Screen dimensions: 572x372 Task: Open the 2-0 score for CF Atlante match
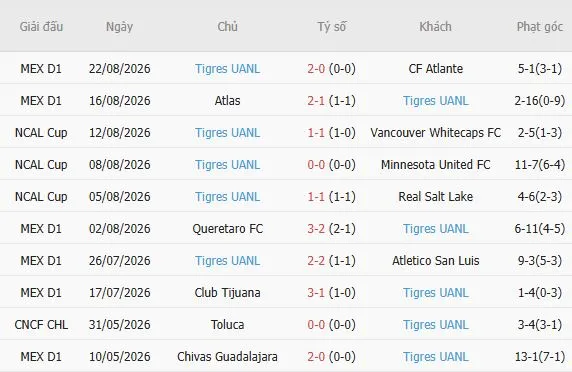pyautogui.click(x=316, y=69)
